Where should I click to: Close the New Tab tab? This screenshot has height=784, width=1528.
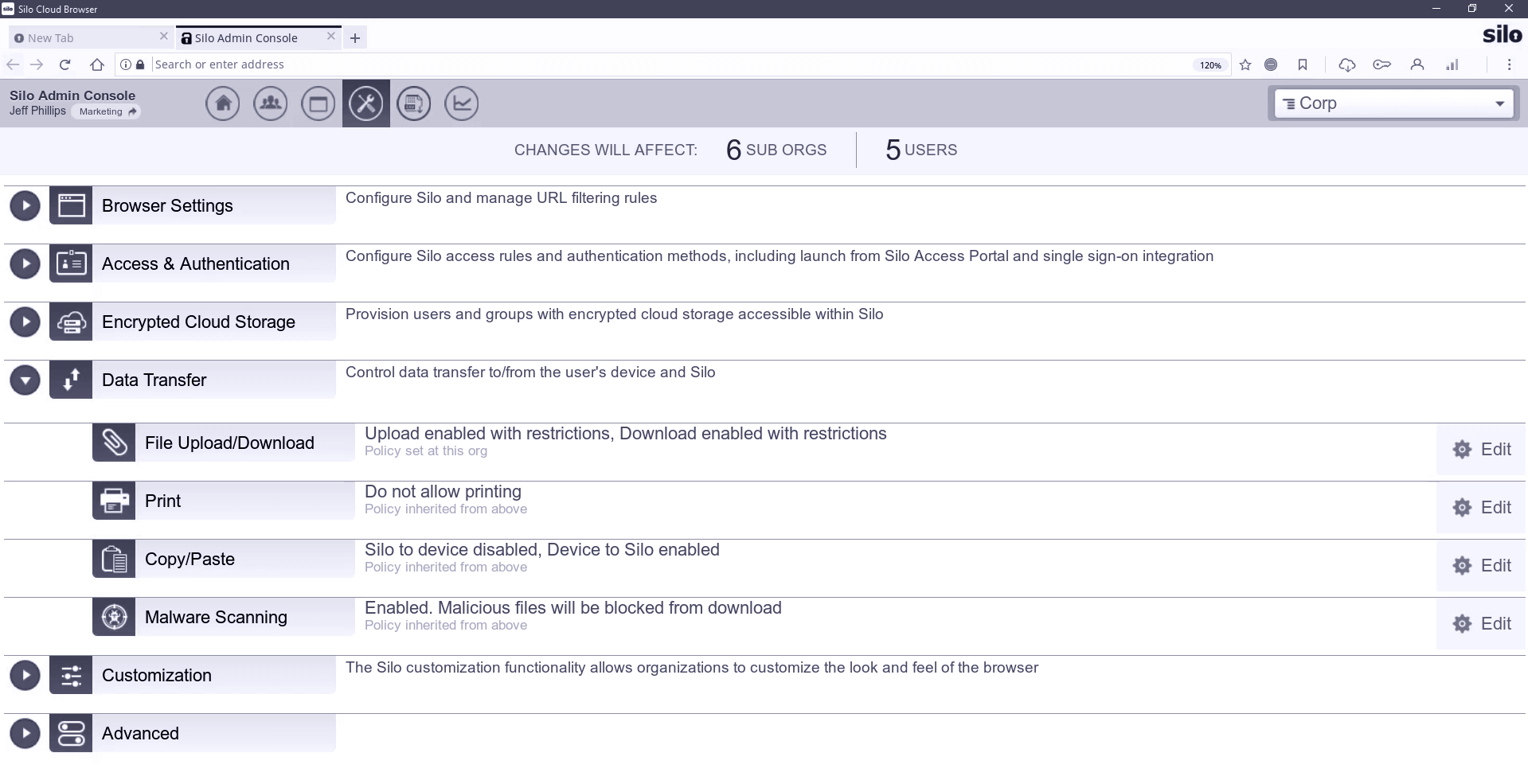click(163, 37)
